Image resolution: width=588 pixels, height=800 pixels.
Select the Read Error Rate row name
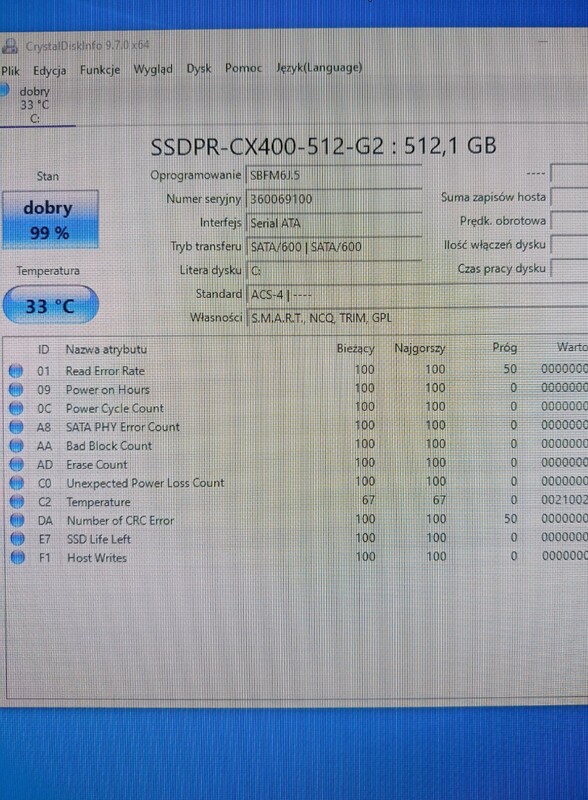pyautogui.click(x=105, y=371)
